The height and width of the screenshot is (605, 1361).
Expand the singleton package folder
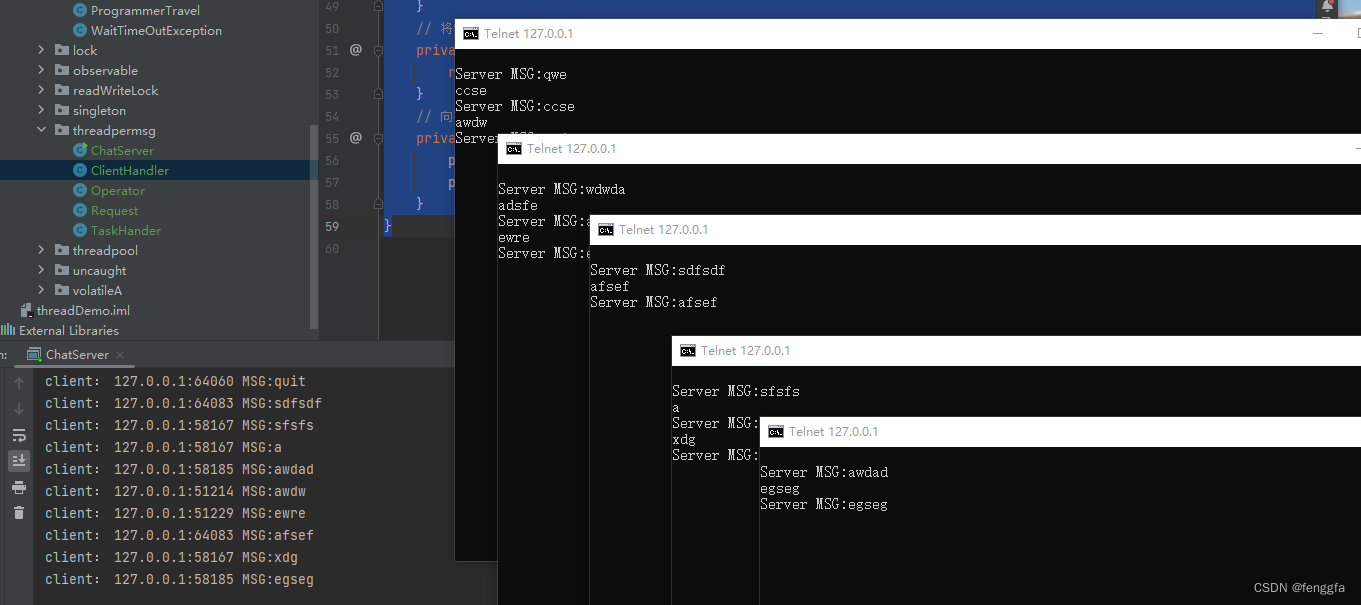click(41, 110)
